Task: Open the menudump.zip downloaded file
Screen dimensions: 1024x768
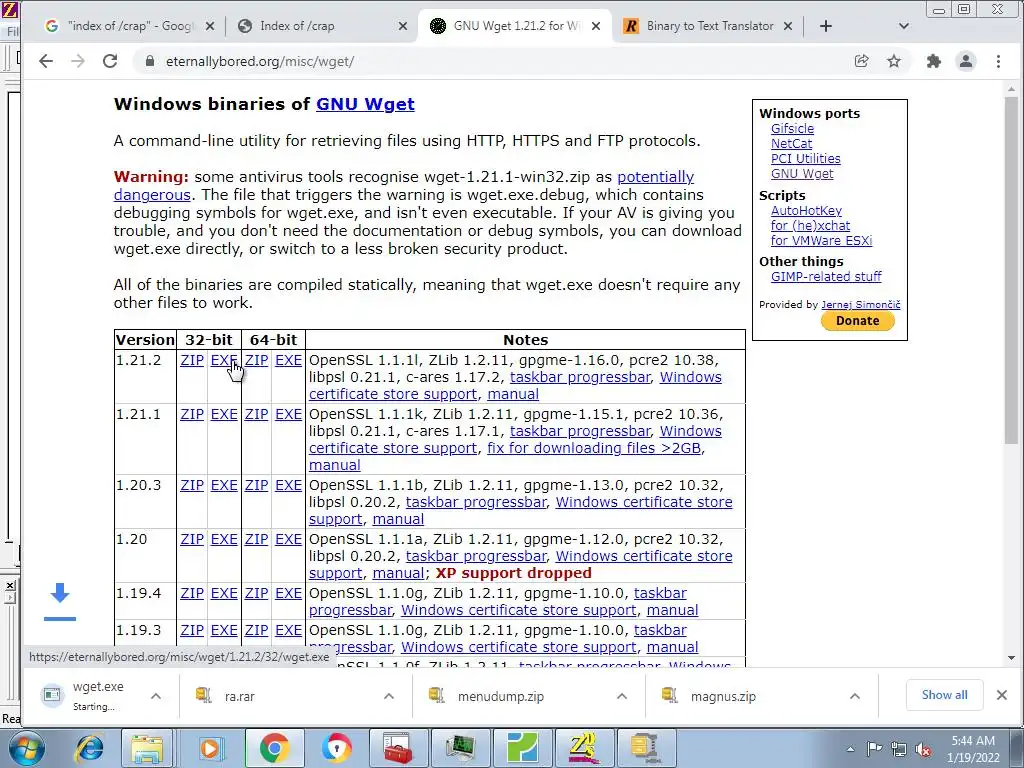Action: click(501, 697)
